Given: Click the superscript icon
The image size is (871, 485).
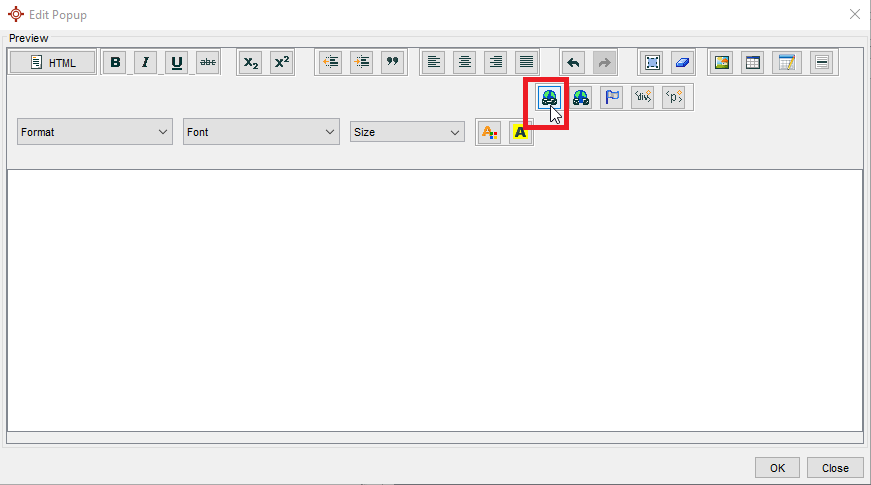Looking at the screenshot, I should click(x=282, y=62).
